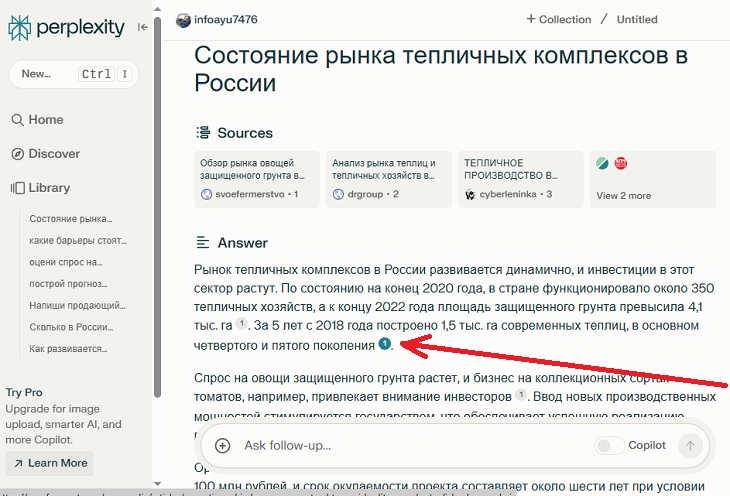Click the scrollbar up arrow
The width and height of the screenshot is (730, 496).
pyautogui.click(x=157, y=9)
